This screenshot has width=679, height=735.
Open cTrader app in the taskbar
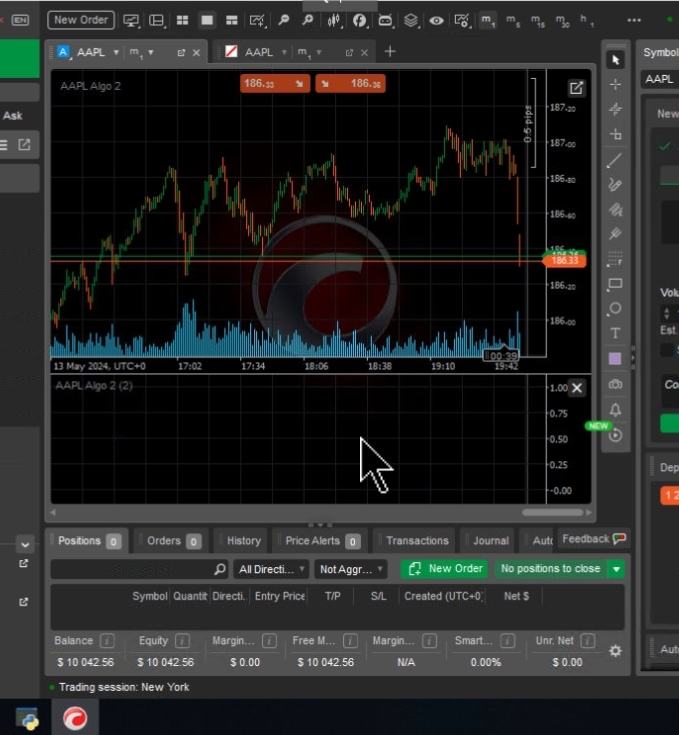click(x=75, y=718)
